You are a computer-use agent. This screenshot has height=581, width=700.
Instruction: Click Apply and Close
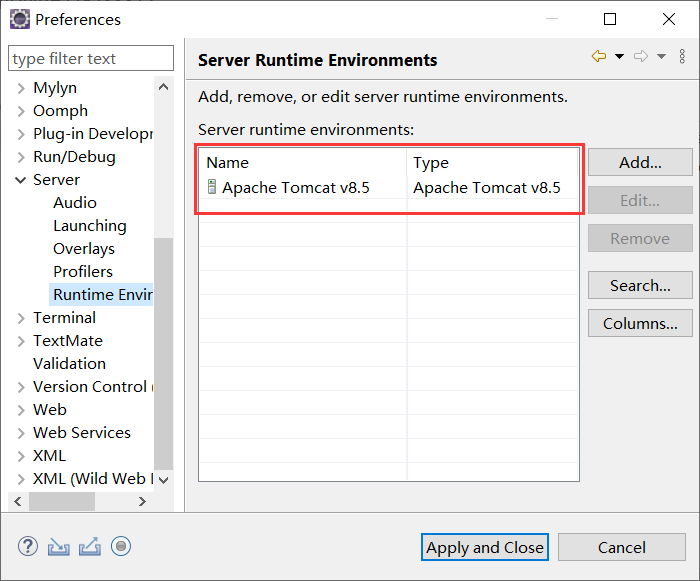pos(485,547)
